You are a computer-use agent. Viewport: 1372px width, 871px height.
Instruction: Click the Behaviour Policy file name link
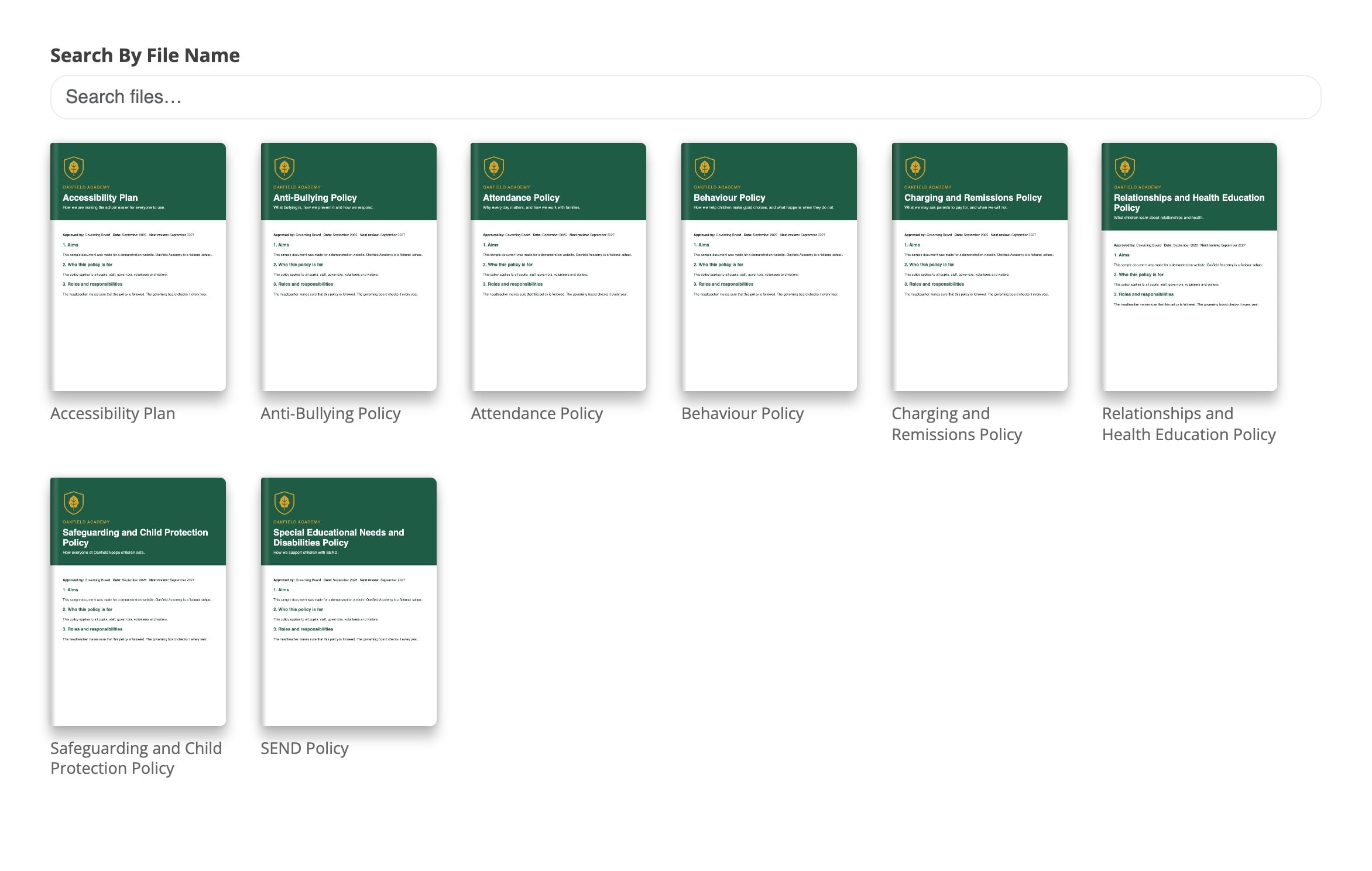743,414
